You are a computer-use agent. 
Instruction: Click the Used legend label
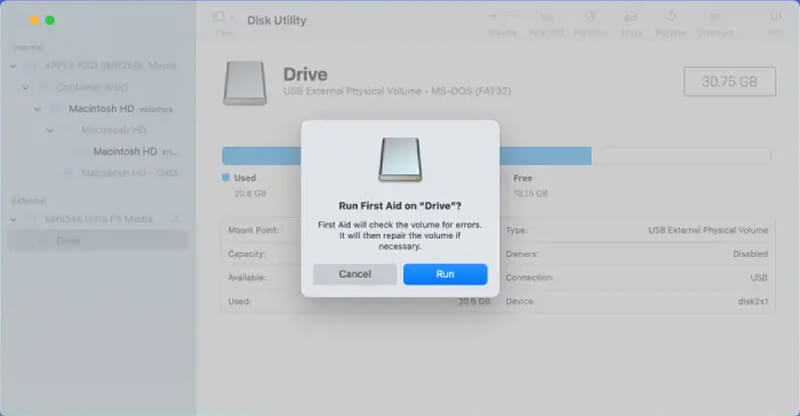pyautogui.click(x=245, y=178)
